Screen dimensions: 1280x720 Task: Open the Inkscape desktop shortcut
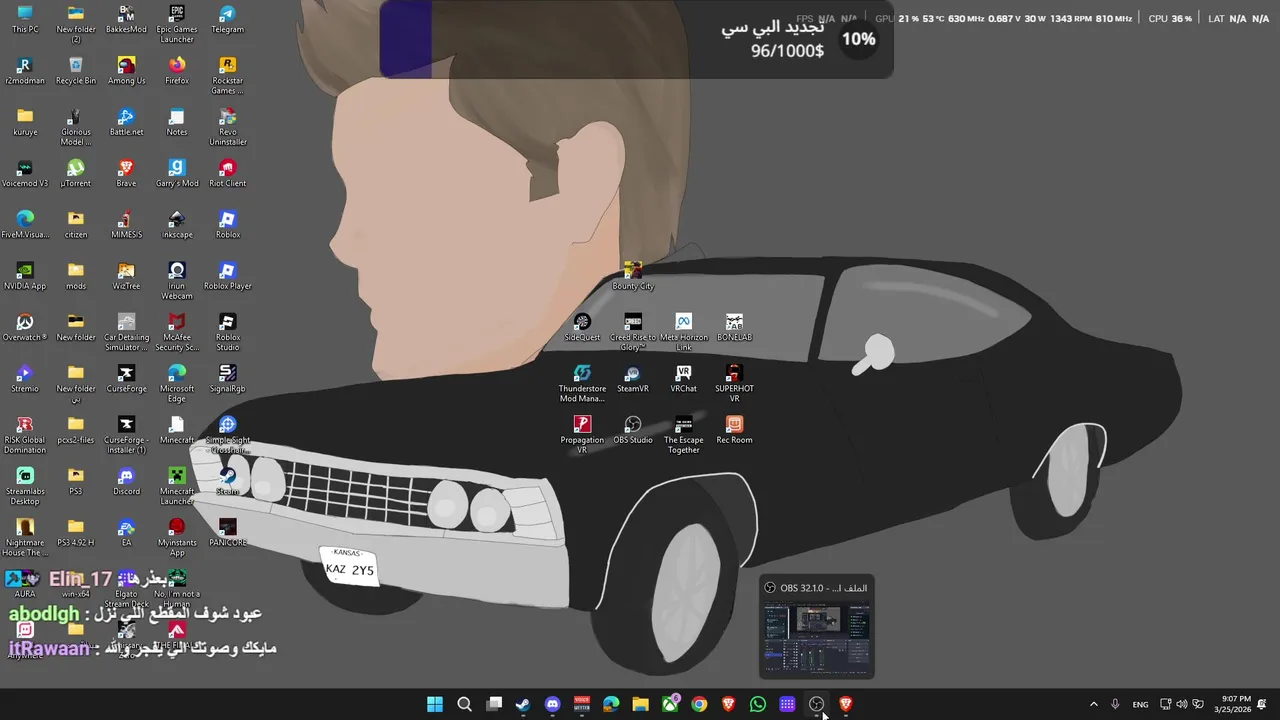coord(177,225)
